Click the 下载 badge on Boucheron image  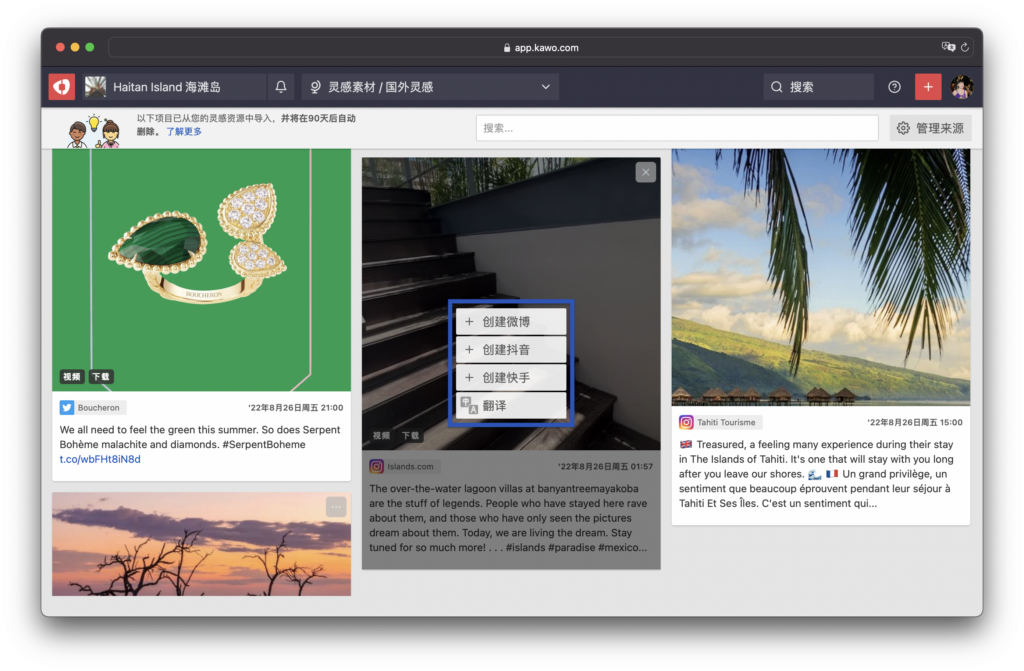click(x=100, y=377)
